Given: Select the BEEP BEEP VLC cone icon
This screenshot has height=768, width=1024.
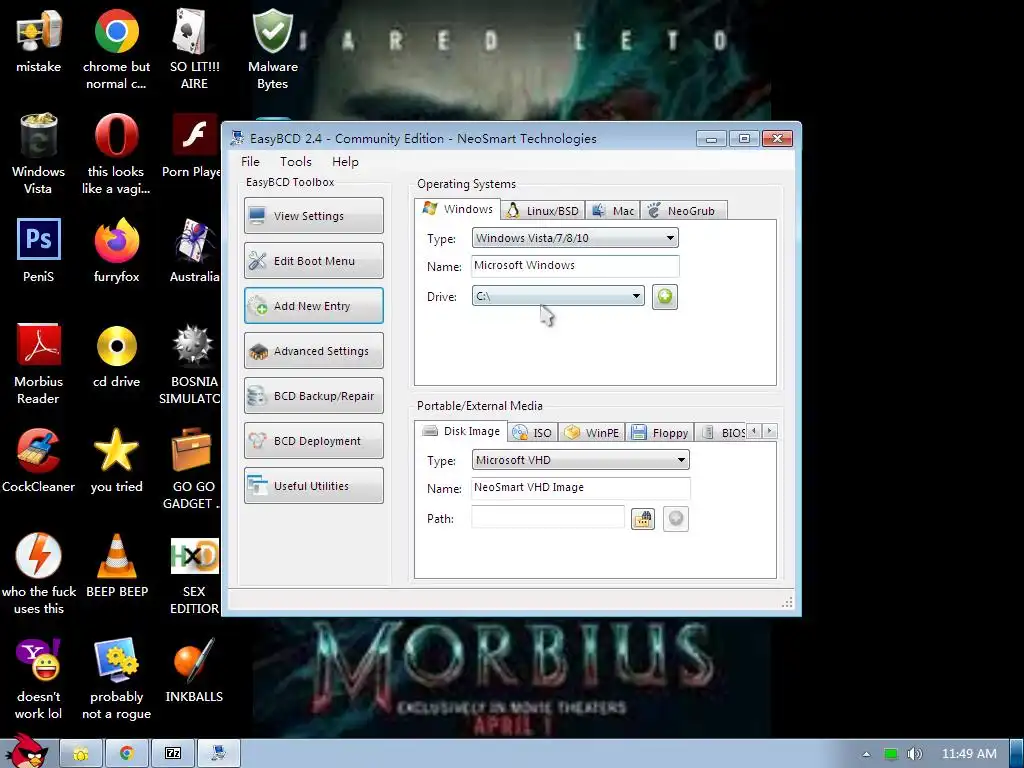Looking at the screenshot, I should point(116,566).
